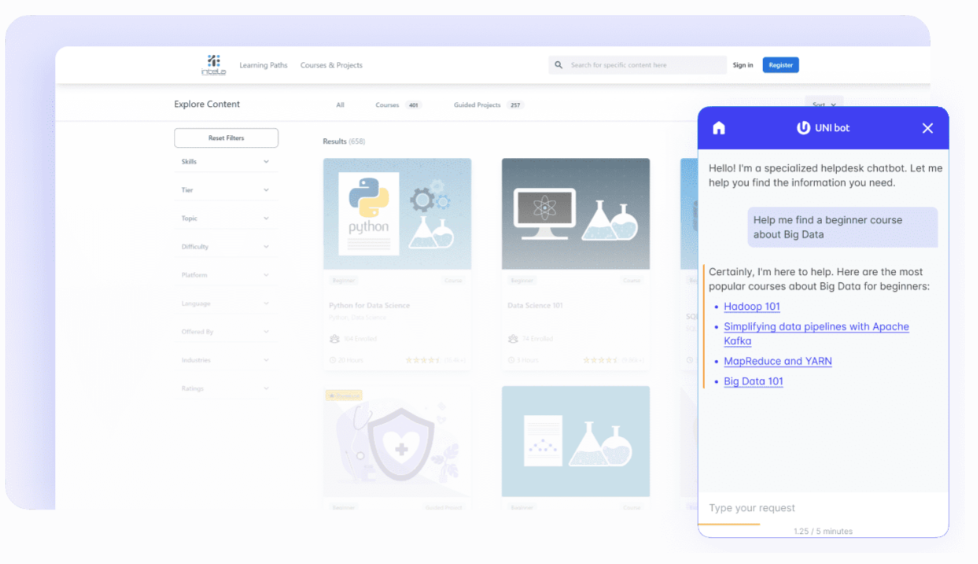Expand the Topic filter

[225, 218]
